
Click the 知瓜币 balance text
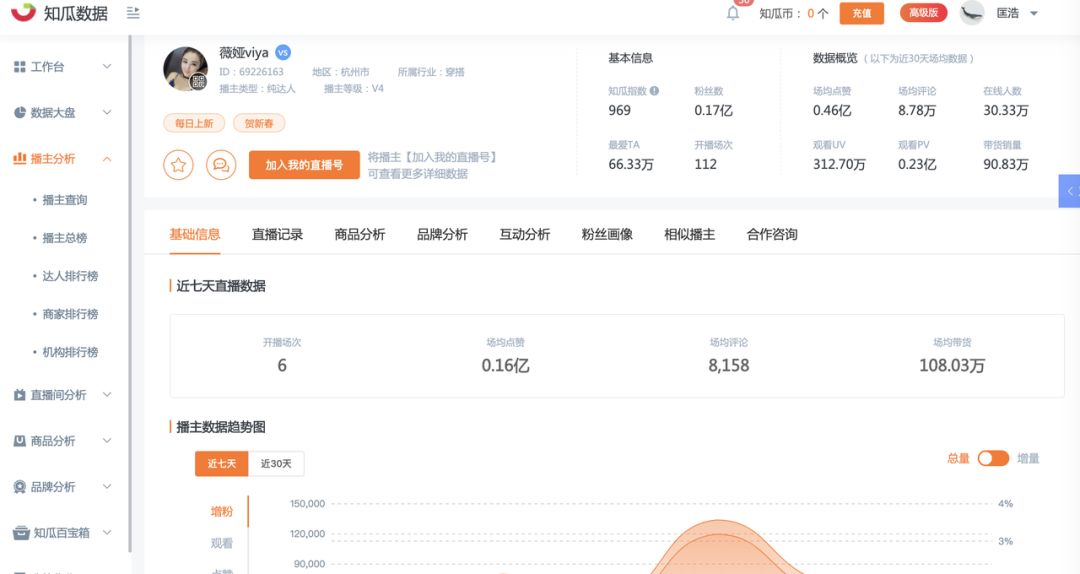(x=793, y=13)
